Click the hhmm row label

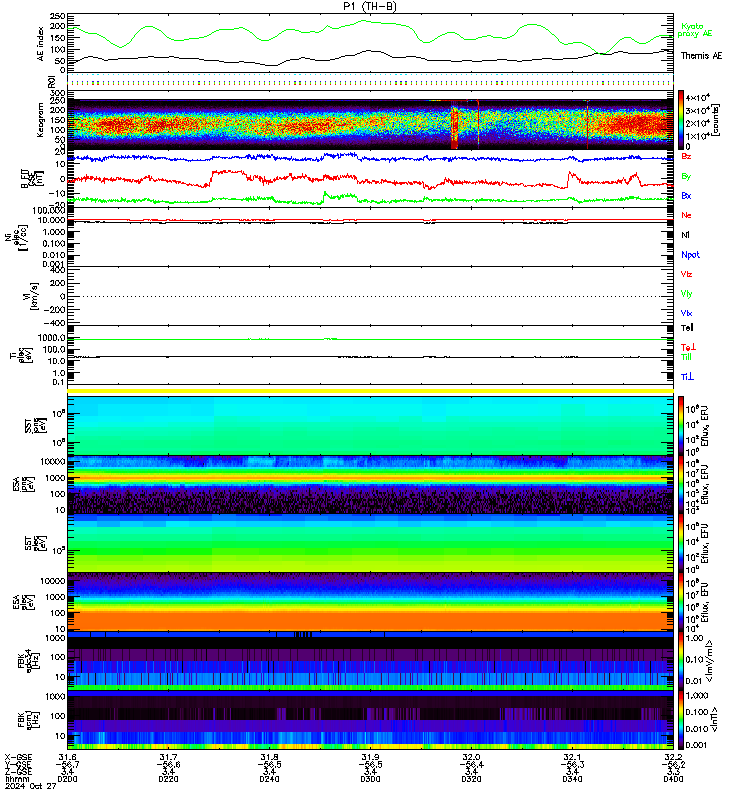pyautogui.click(x=17, y=779)
